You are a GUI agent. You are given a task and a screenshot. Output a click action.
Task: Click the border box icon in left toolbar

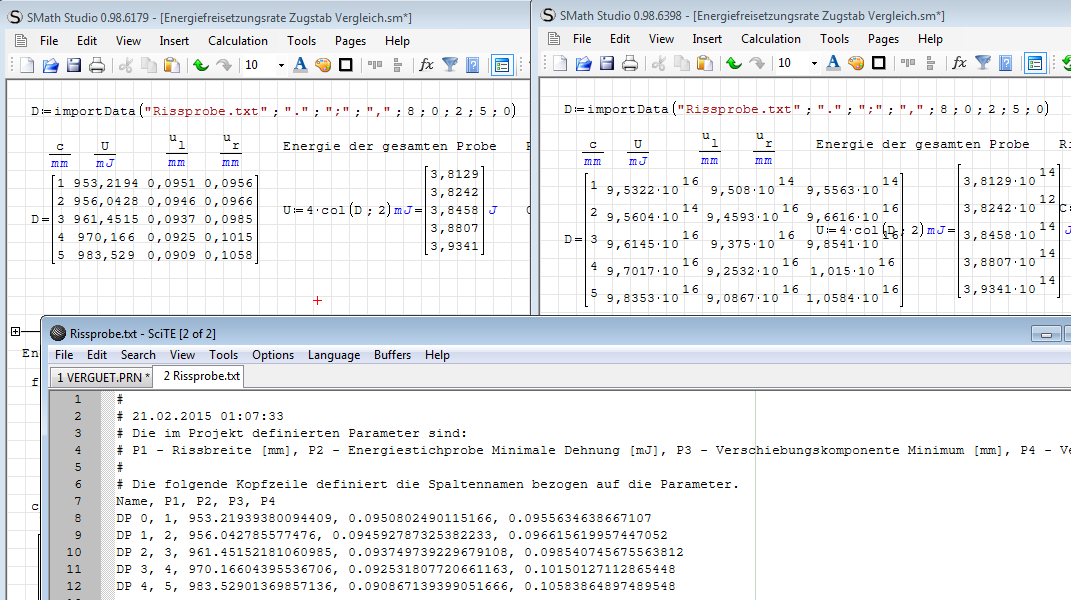click(345, 65)
